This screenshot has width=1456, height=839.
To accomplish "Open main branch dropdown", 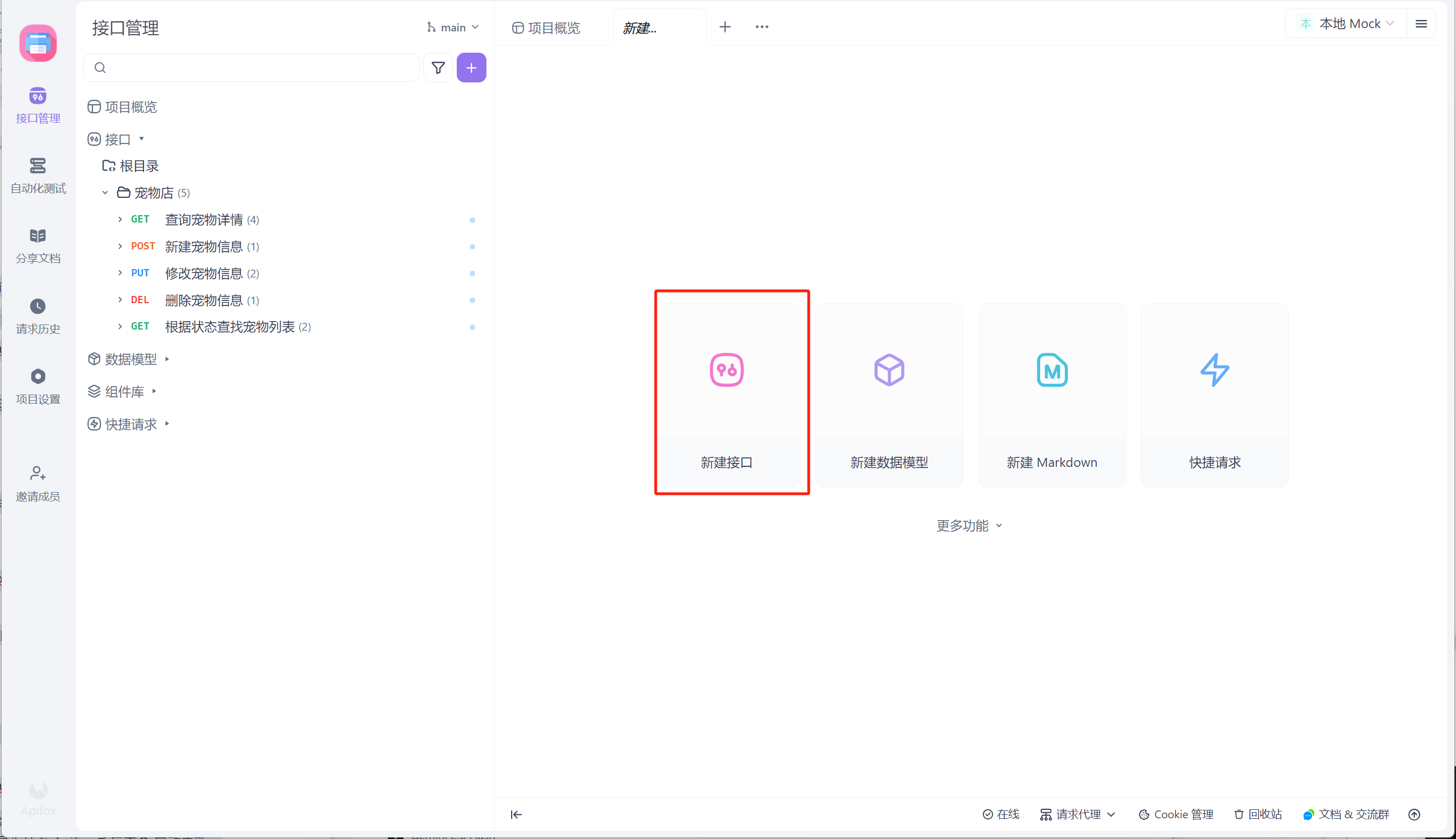I will click(453, 27).
